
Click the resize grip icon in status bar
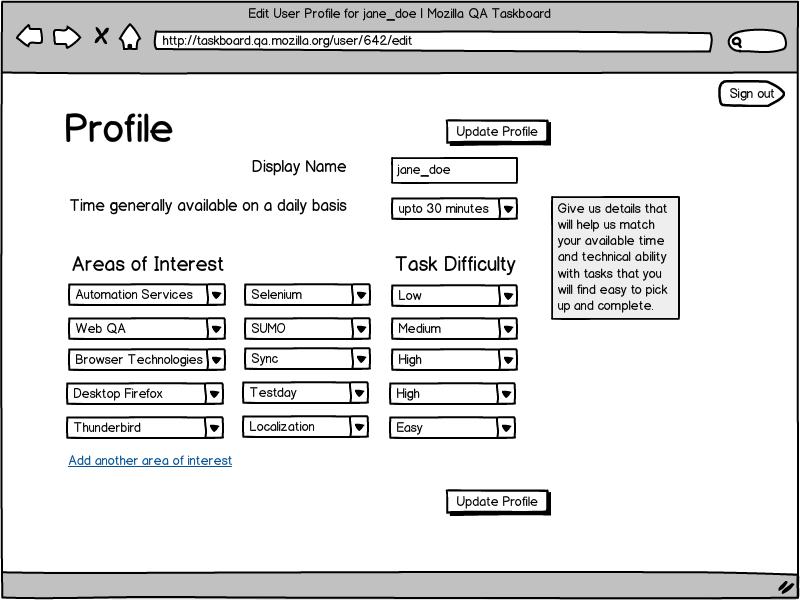pyautogui.click(x=785, y=586)
